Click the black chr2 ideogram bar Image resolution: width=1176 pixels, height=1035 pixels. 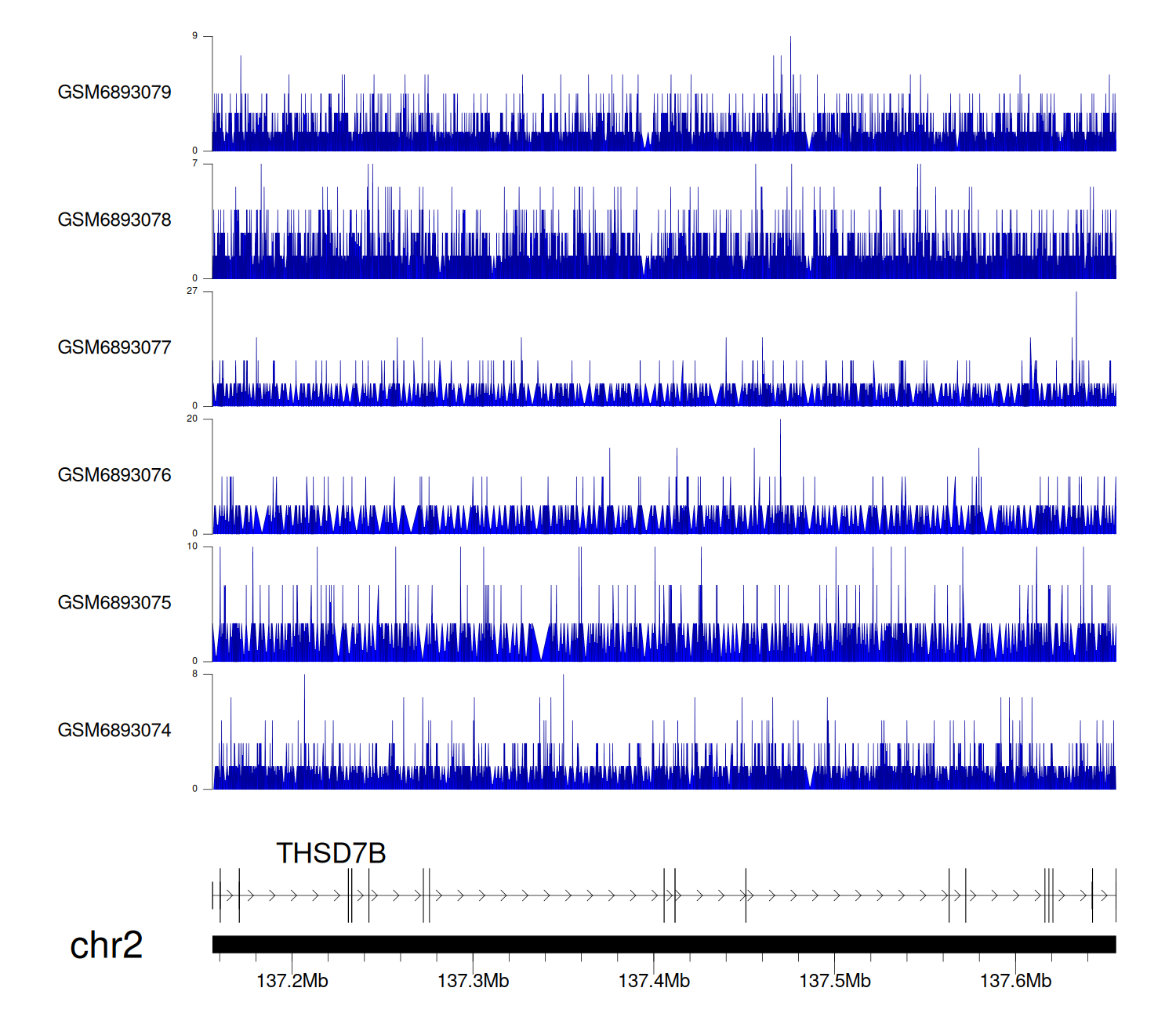coord(663,944)
